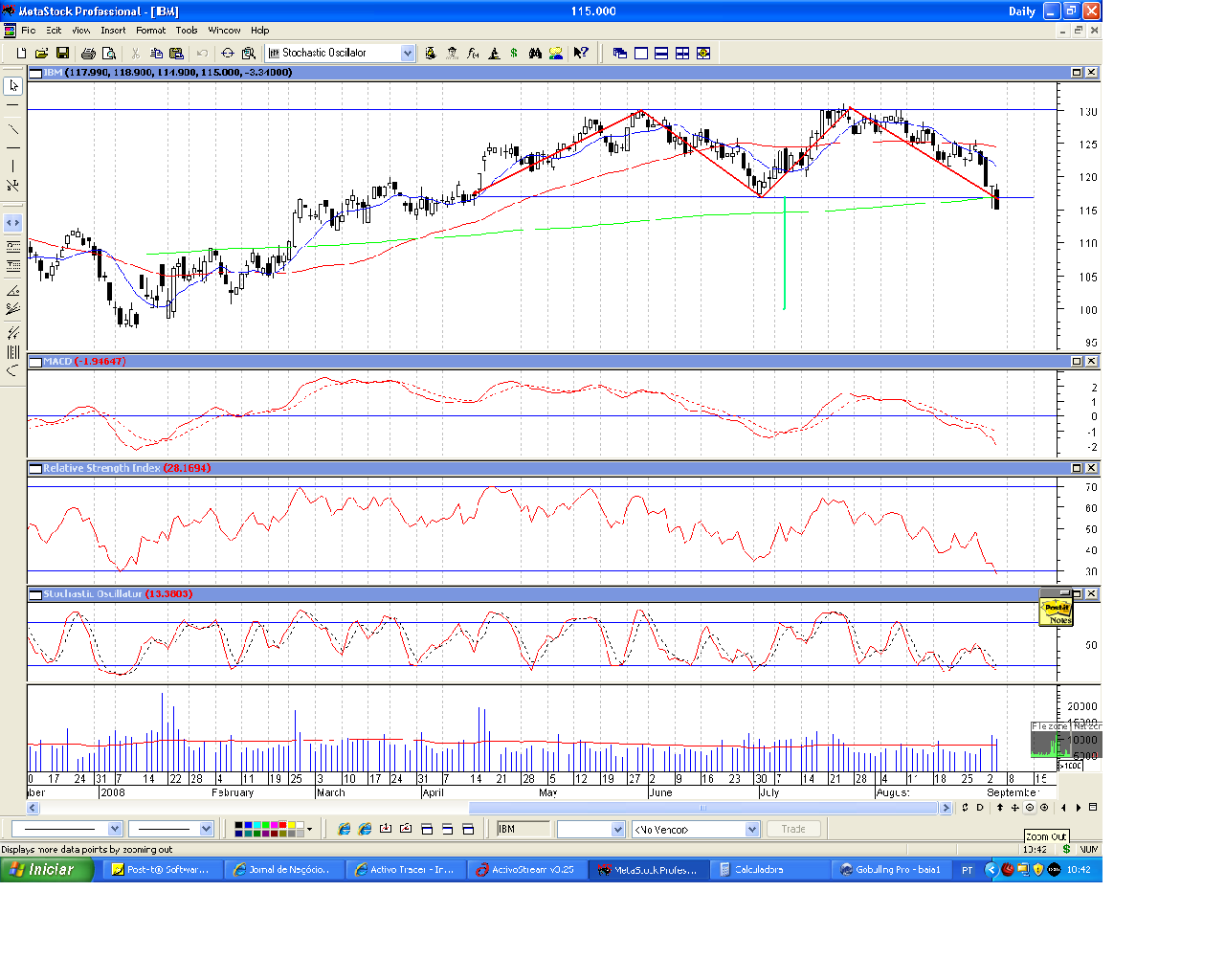Image resolution: width=1225 pixels, height=980 pixels.
Task: Launch The Explorer binoculars tool
Action: pos(535,54)
